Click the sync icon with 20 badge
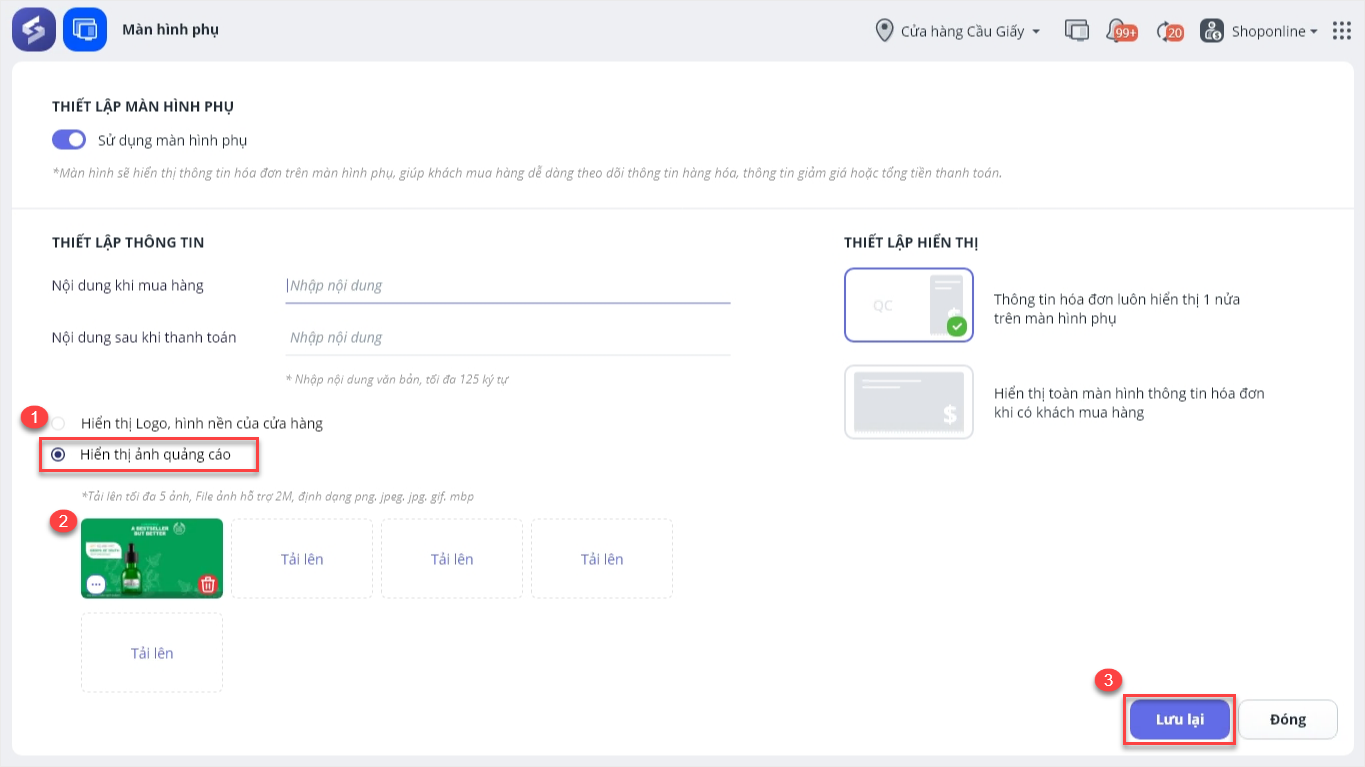1365x767 pixels. 1168,31
